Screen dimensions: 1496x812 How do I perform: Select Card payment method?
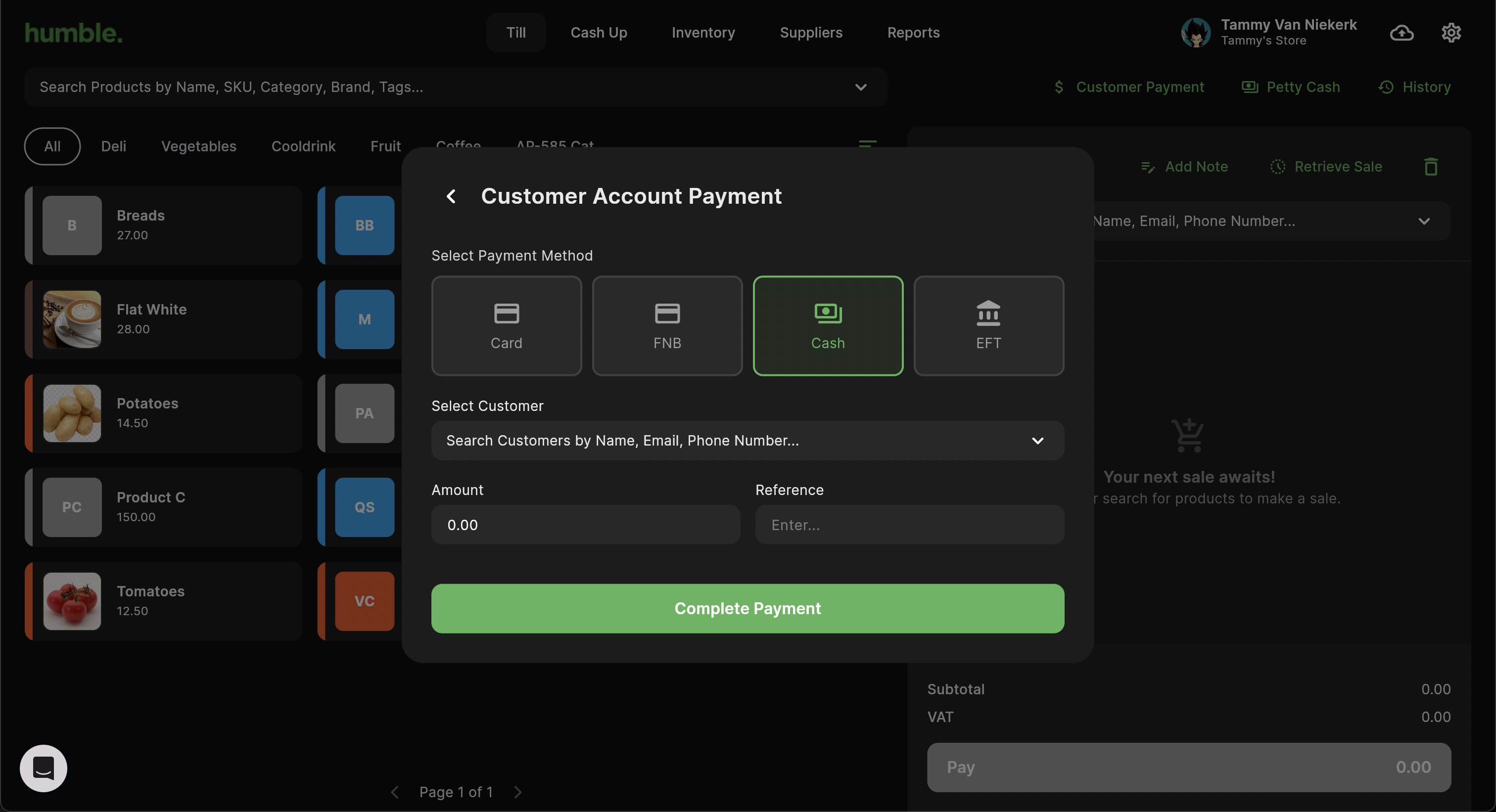pos(507,325)
